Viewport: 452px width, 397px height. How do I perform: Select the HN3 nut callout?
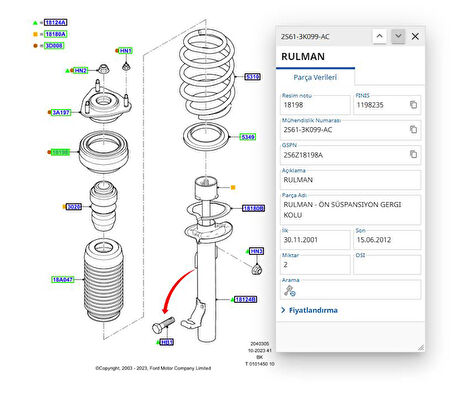click(256, 251)
